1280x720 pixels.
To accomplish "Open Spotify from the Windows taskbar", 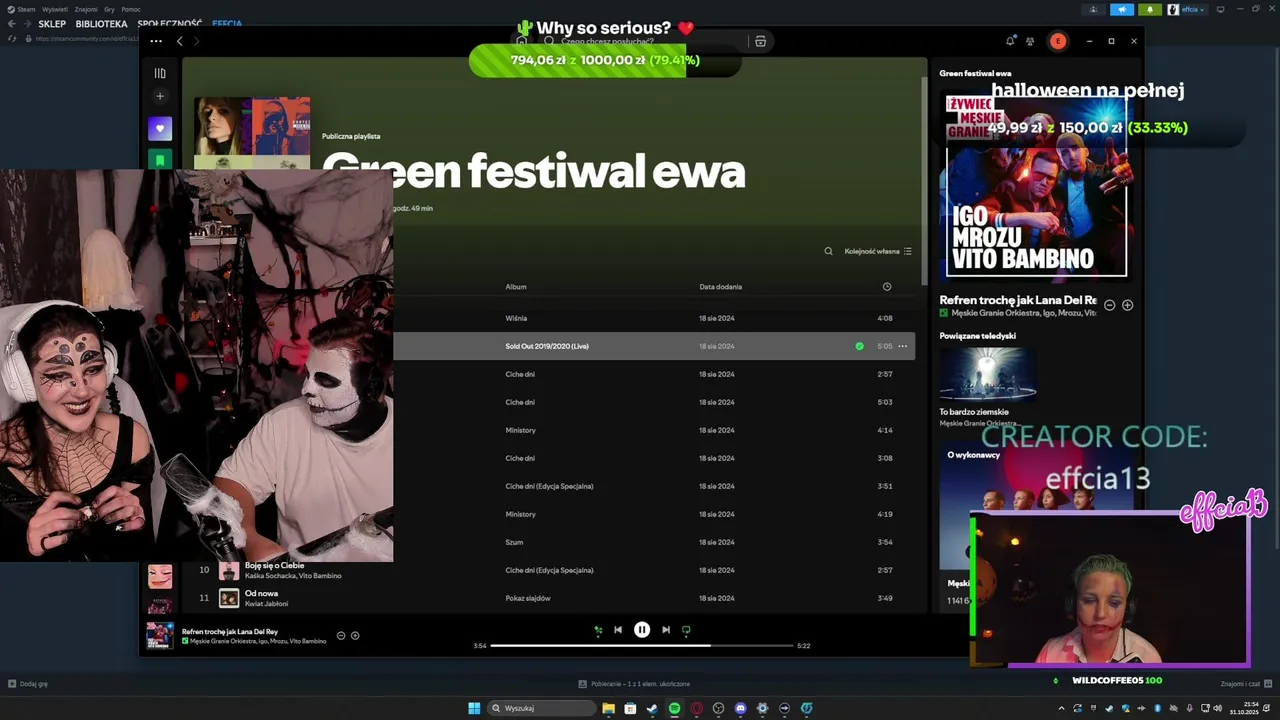I will click(x=674, y=708).
